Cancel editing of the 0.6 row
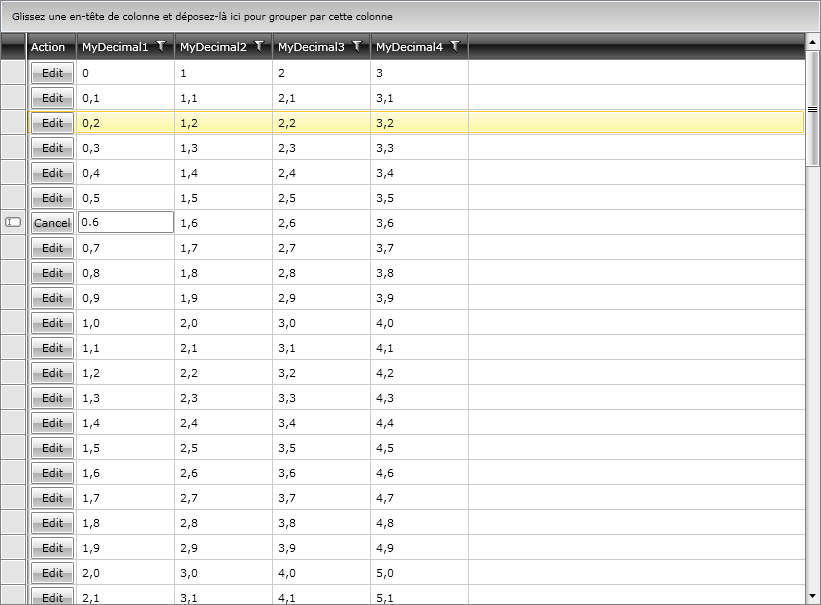The image size is (821, 605). 52,223
